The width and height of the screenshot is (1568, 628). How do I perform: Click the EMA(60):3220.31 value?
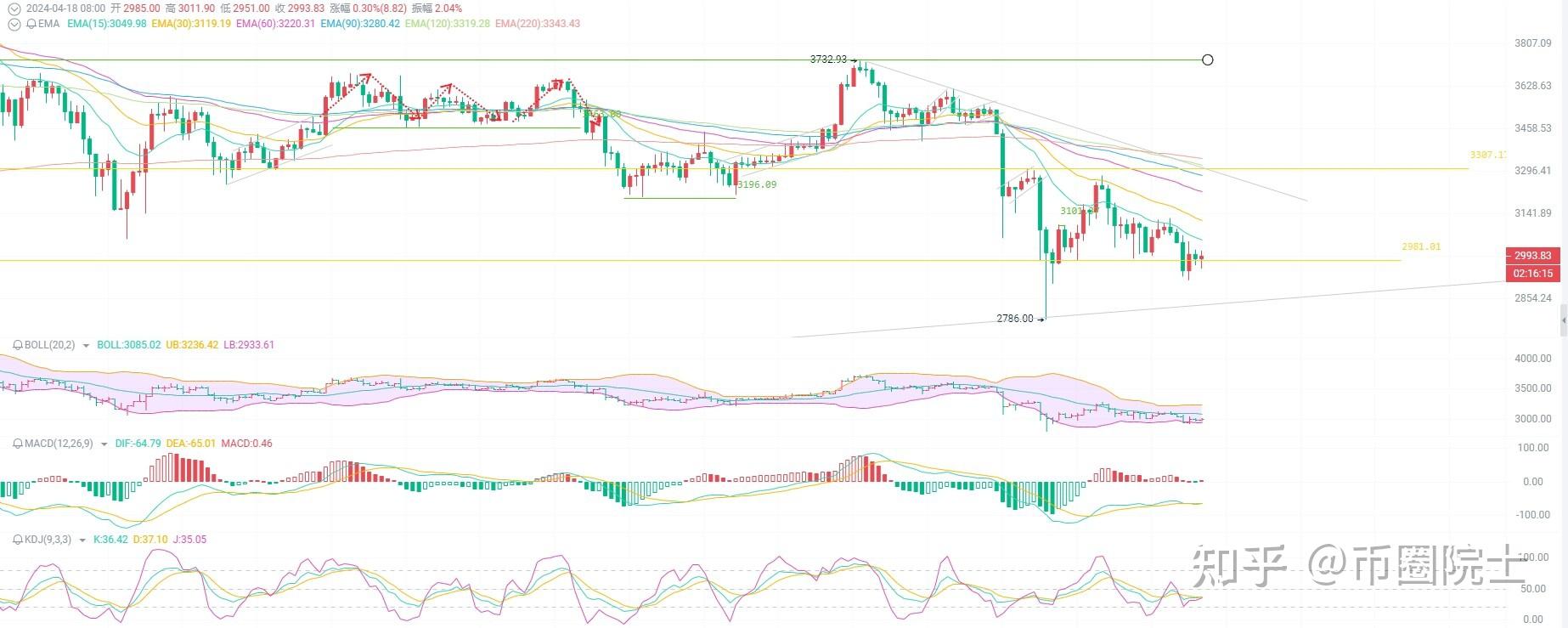pyautogui.click(x=276, y=24)
